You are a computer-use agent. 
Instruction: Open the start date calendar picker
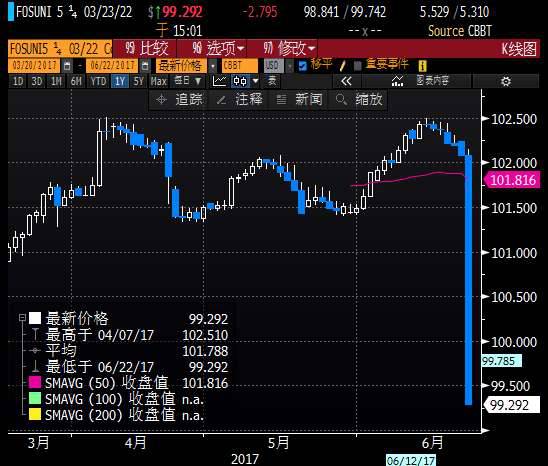(67, 66)
